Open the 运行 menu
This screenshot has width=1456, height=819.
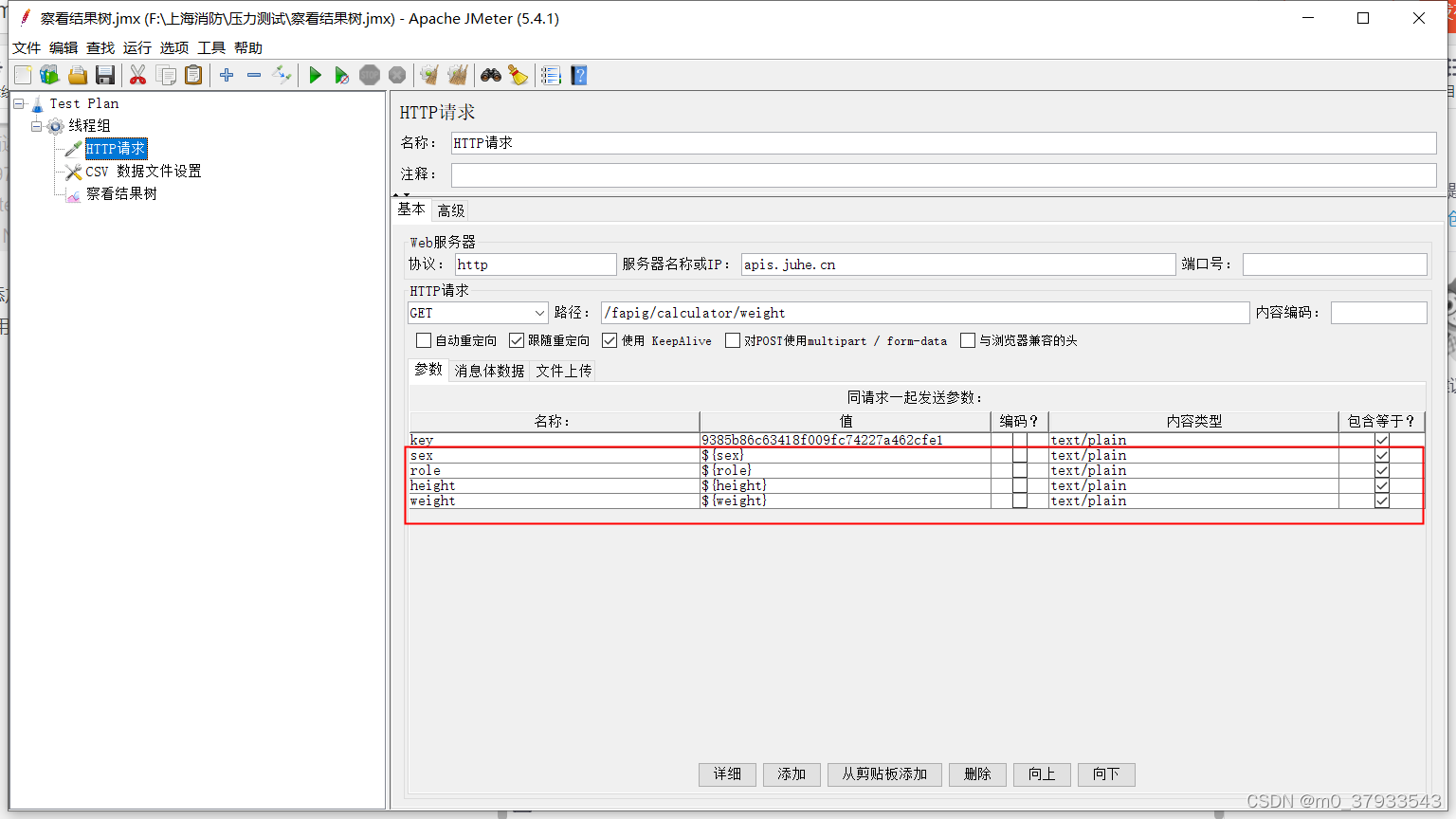click(x=137, y=48)
